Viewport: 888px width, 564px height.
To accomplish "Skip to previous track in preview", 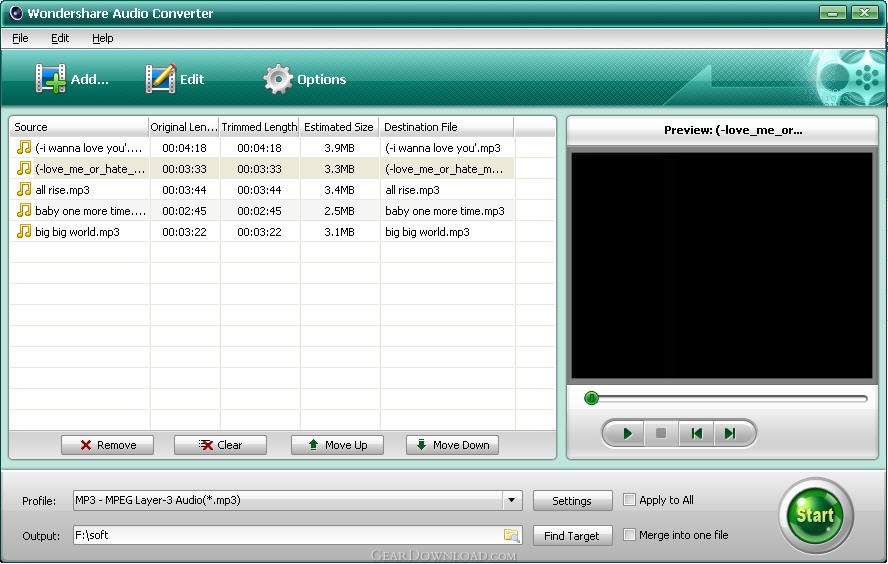I will [x=696, y=433].
